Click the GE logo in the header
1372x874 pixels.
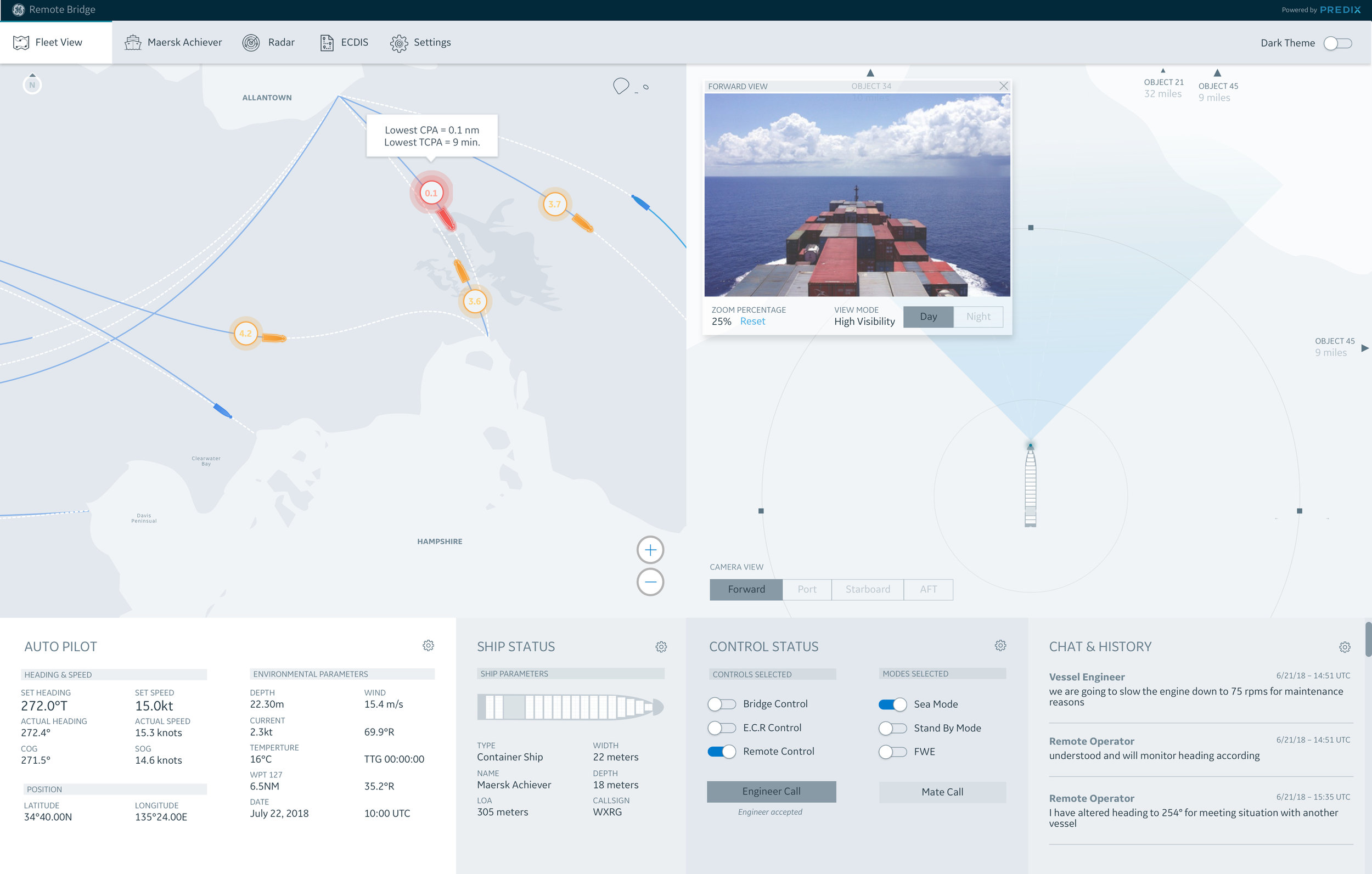tap(17, 10)
